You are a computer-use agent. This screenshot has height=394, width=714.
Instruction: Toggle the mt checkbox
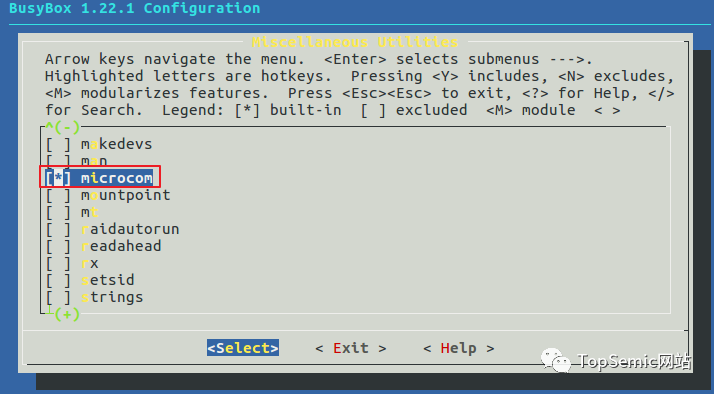pyautogui.click(x=58, y=212)
